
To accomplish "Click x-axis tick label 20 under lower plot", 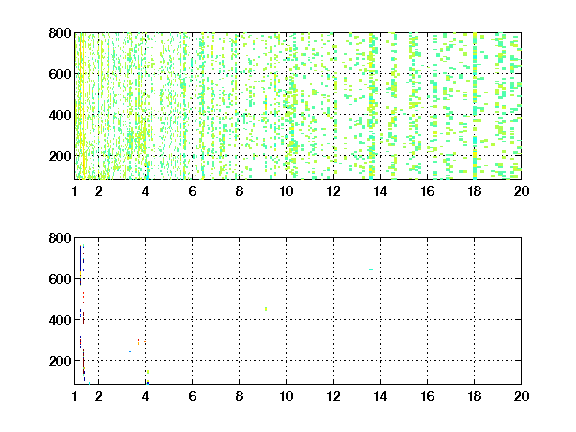I will [x=521, y=396].
